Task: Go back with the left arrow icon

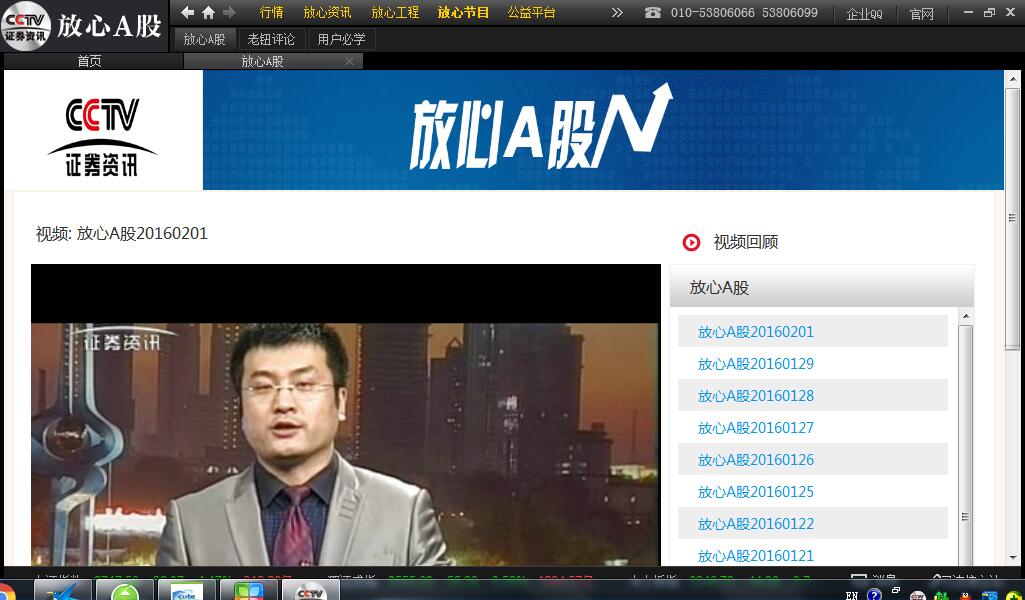Action: (188, 12)
